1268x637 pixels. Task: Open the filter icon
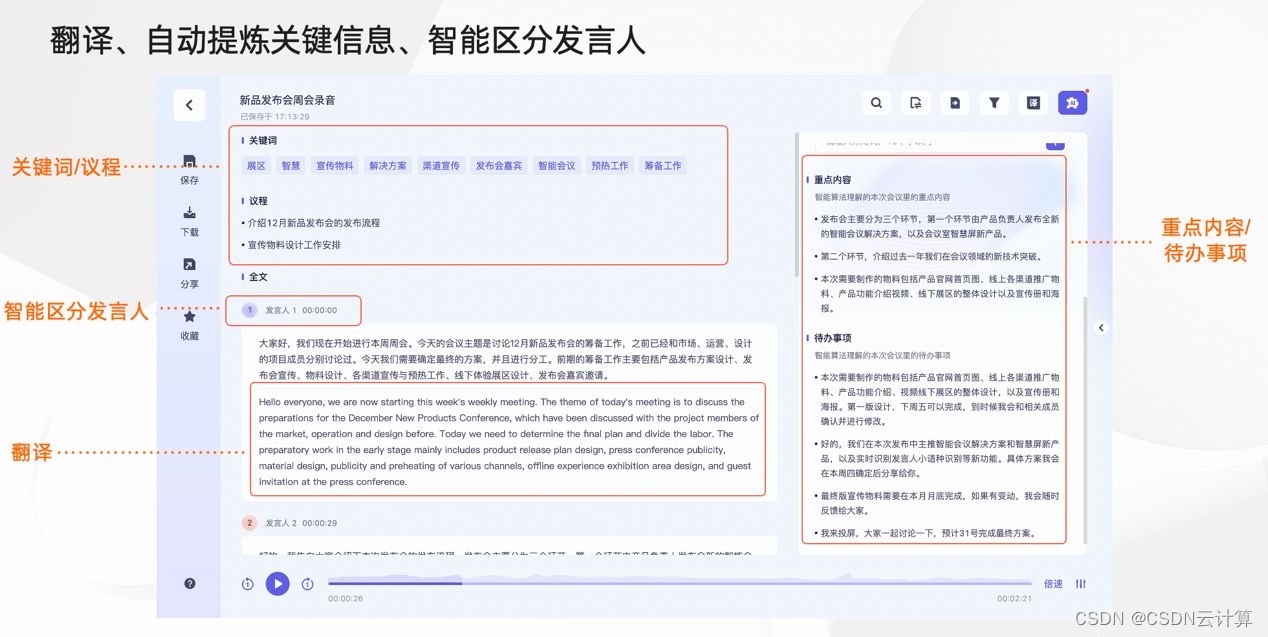point(993,102)
